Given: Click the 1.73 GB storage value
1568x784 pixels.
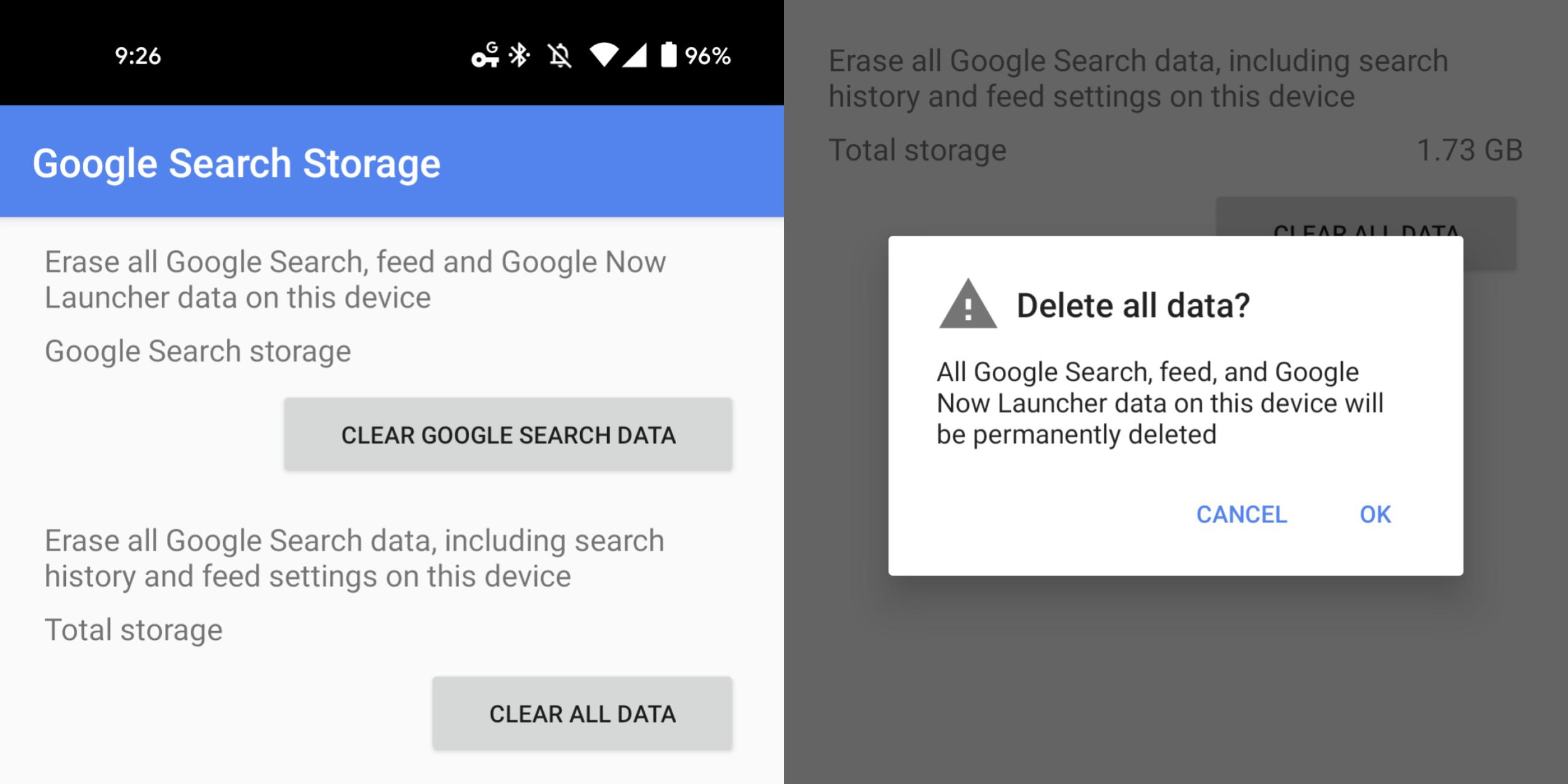Looking at the screenshot, I should tap(1470, 149).
